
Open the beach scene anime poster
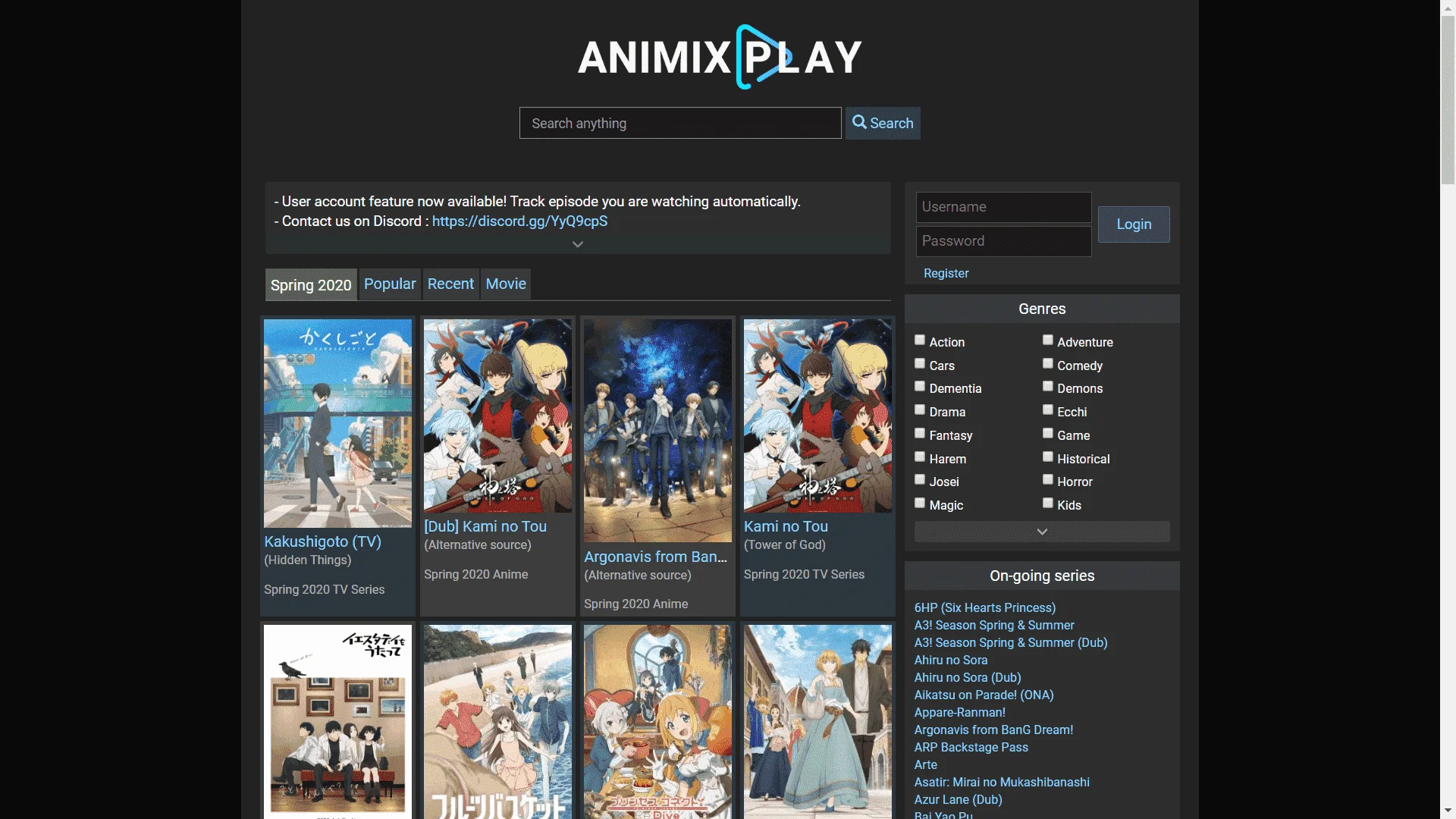[497, 722]
